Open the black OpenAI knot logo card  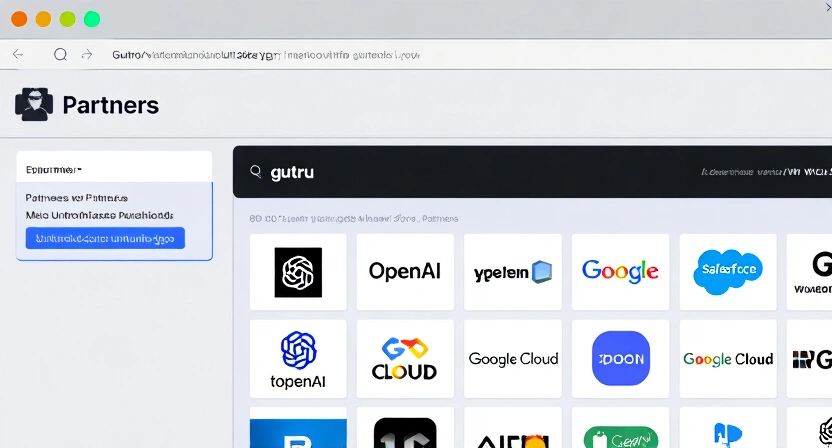(298, 272)
